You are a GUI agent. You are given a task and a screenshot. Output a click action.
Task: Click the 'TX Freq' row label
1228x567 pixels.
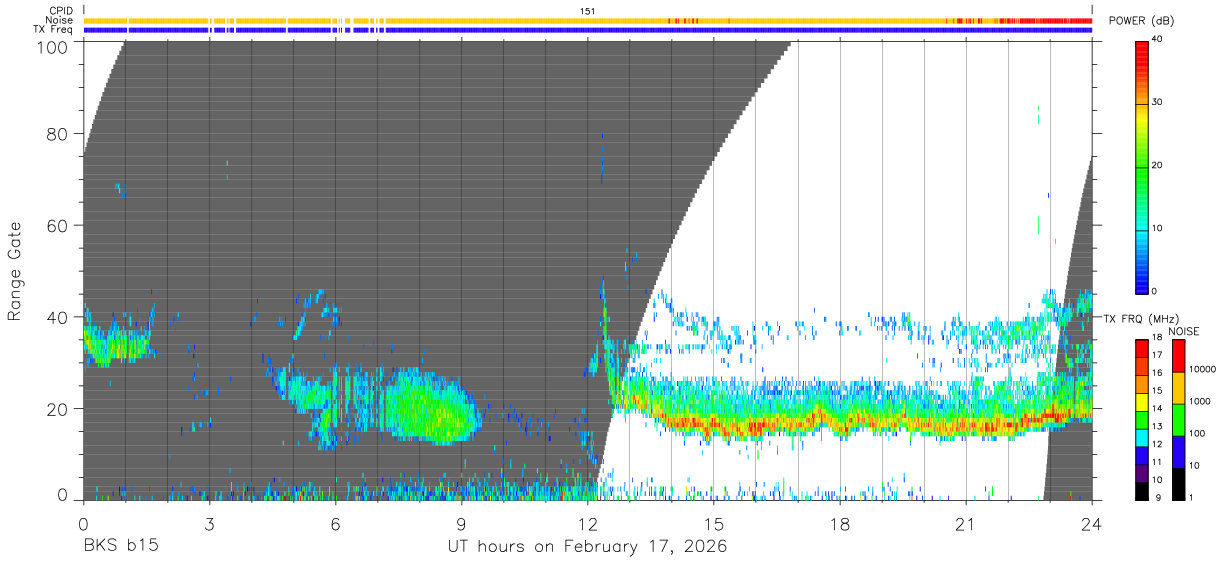[x=54, y=29]
